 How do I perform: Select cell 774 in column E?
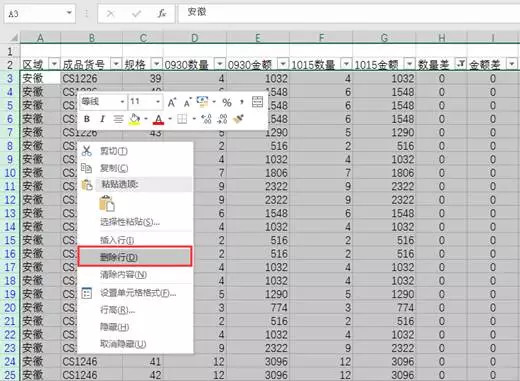(258, 307)
